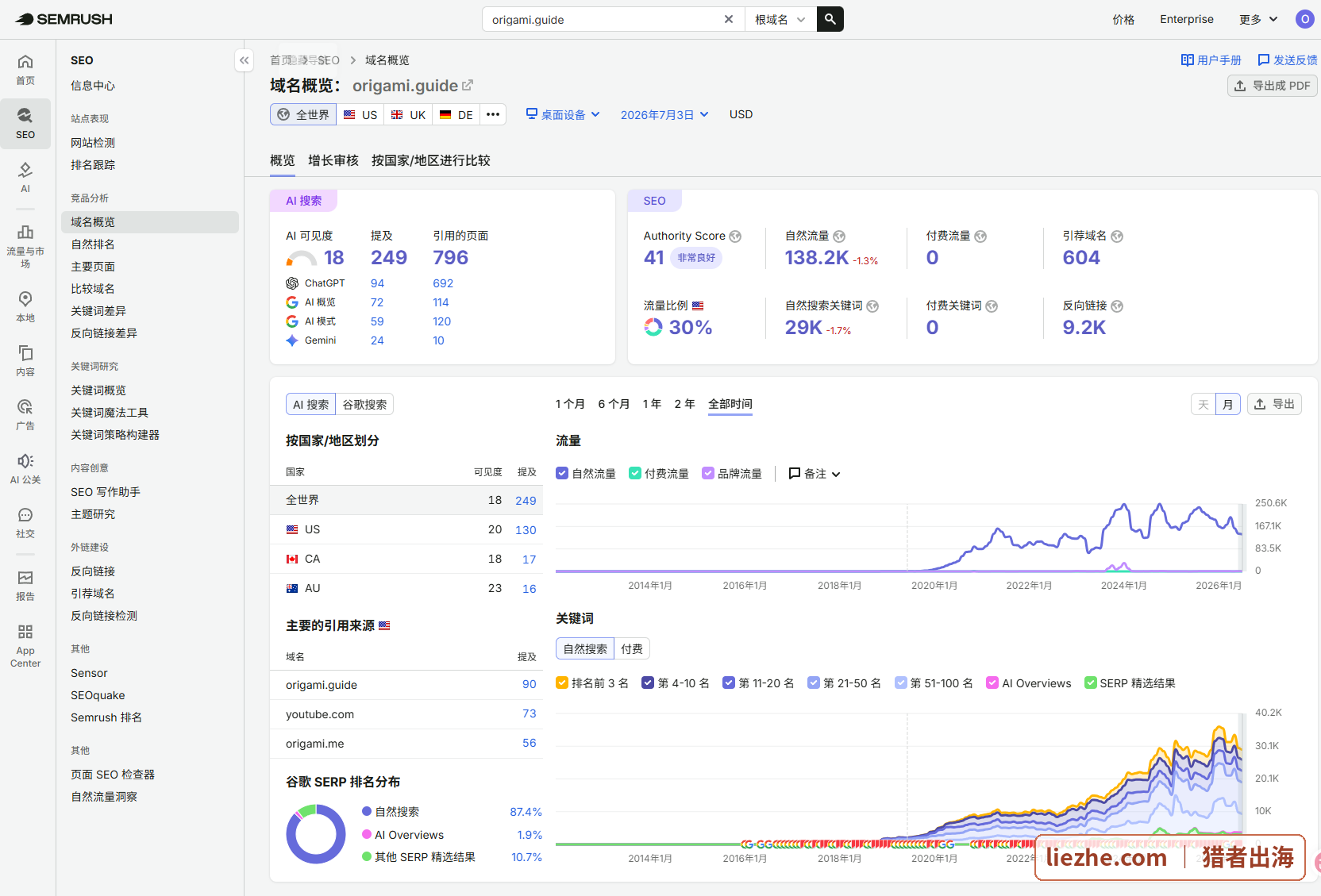
Task: Click the other SERP features legend dot
Action: (x=367, y=856)
